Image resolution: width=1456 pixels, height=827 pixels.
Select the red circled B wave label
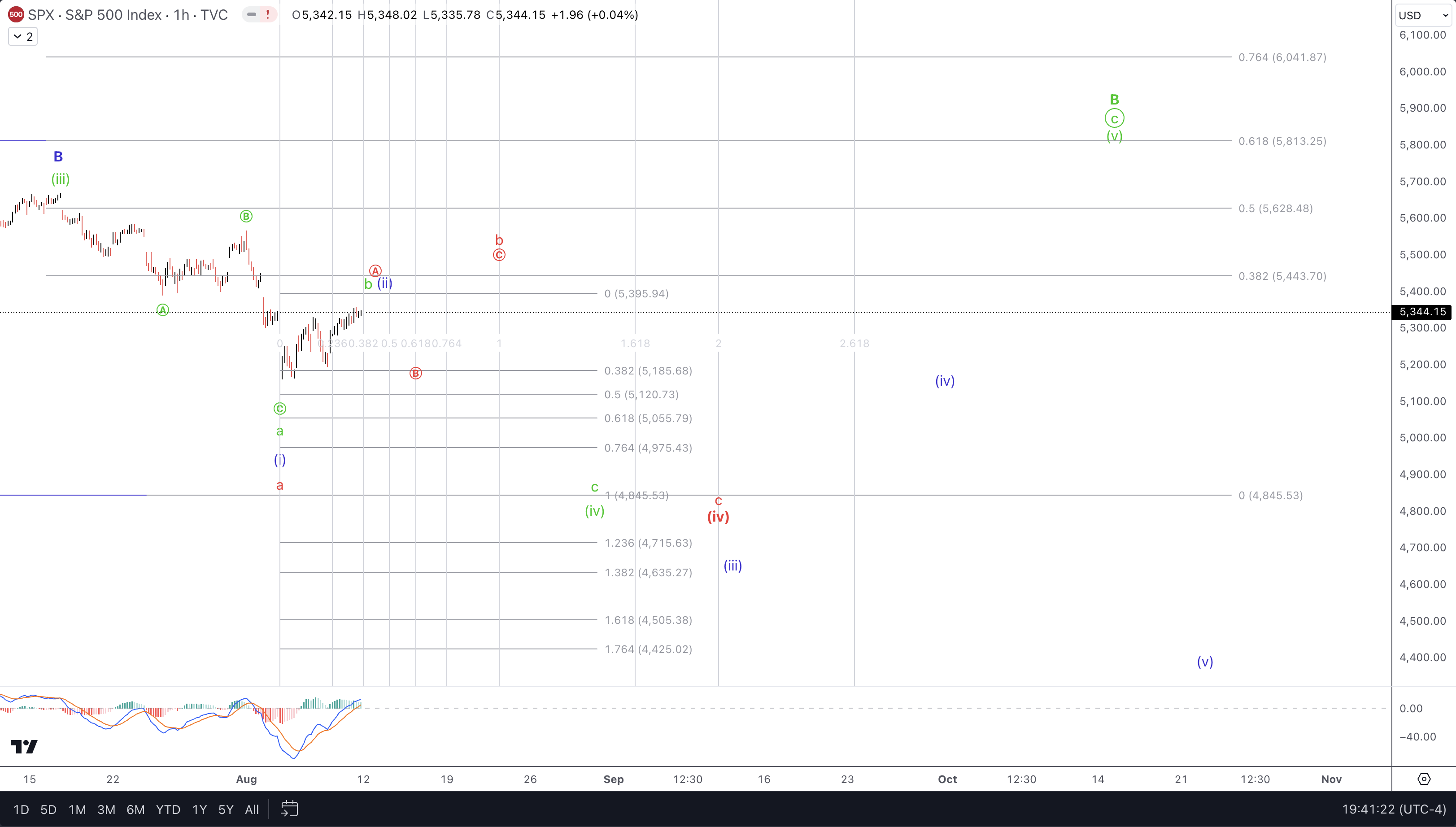click(416, 373)
